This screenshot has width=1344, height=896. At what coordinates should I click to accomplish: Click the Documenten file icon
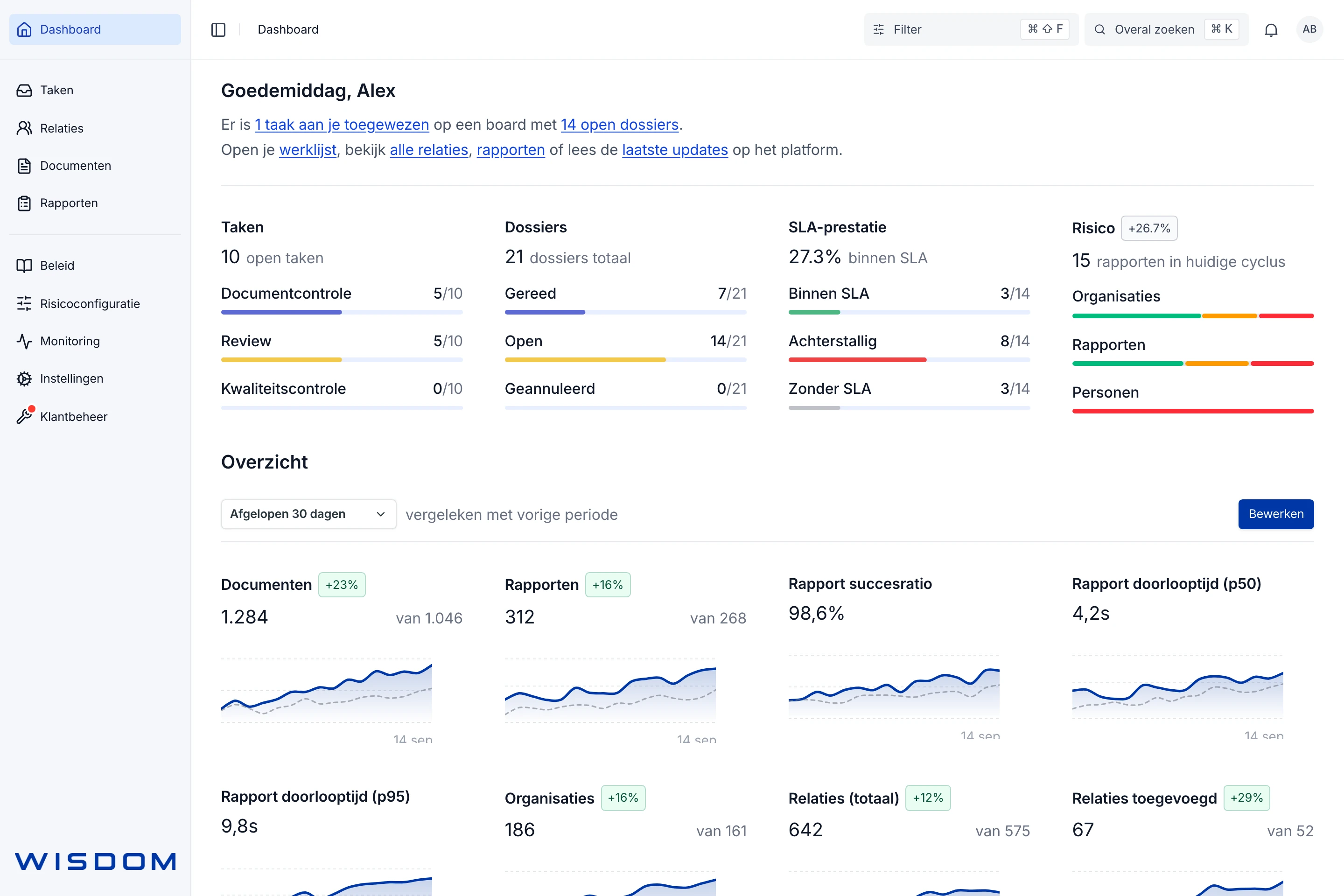(24, 166)
